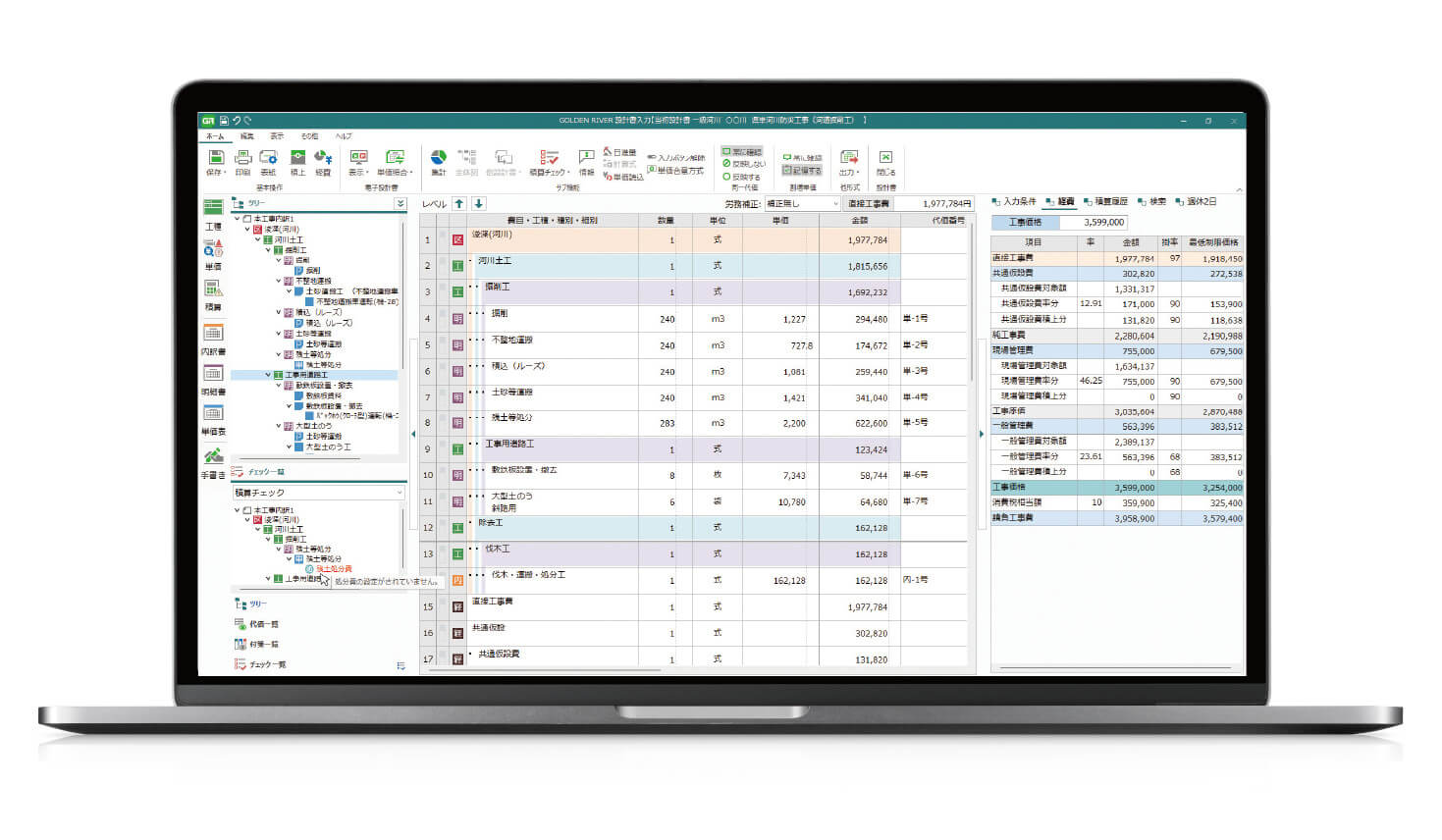Switch to the 積算履歴 tab
1442x840 pixels.
point(1106,201)
